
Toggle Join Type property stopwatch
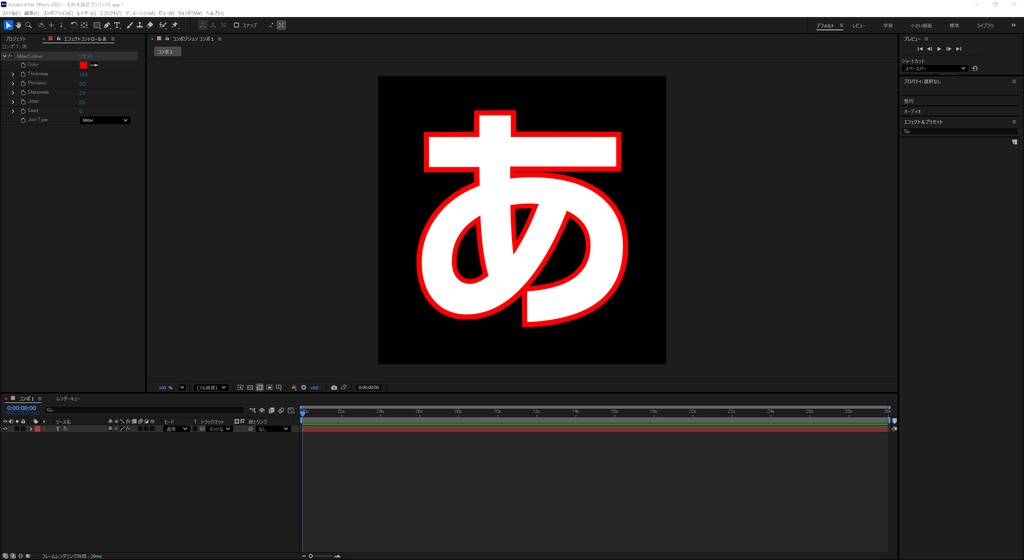coord(23,120)
